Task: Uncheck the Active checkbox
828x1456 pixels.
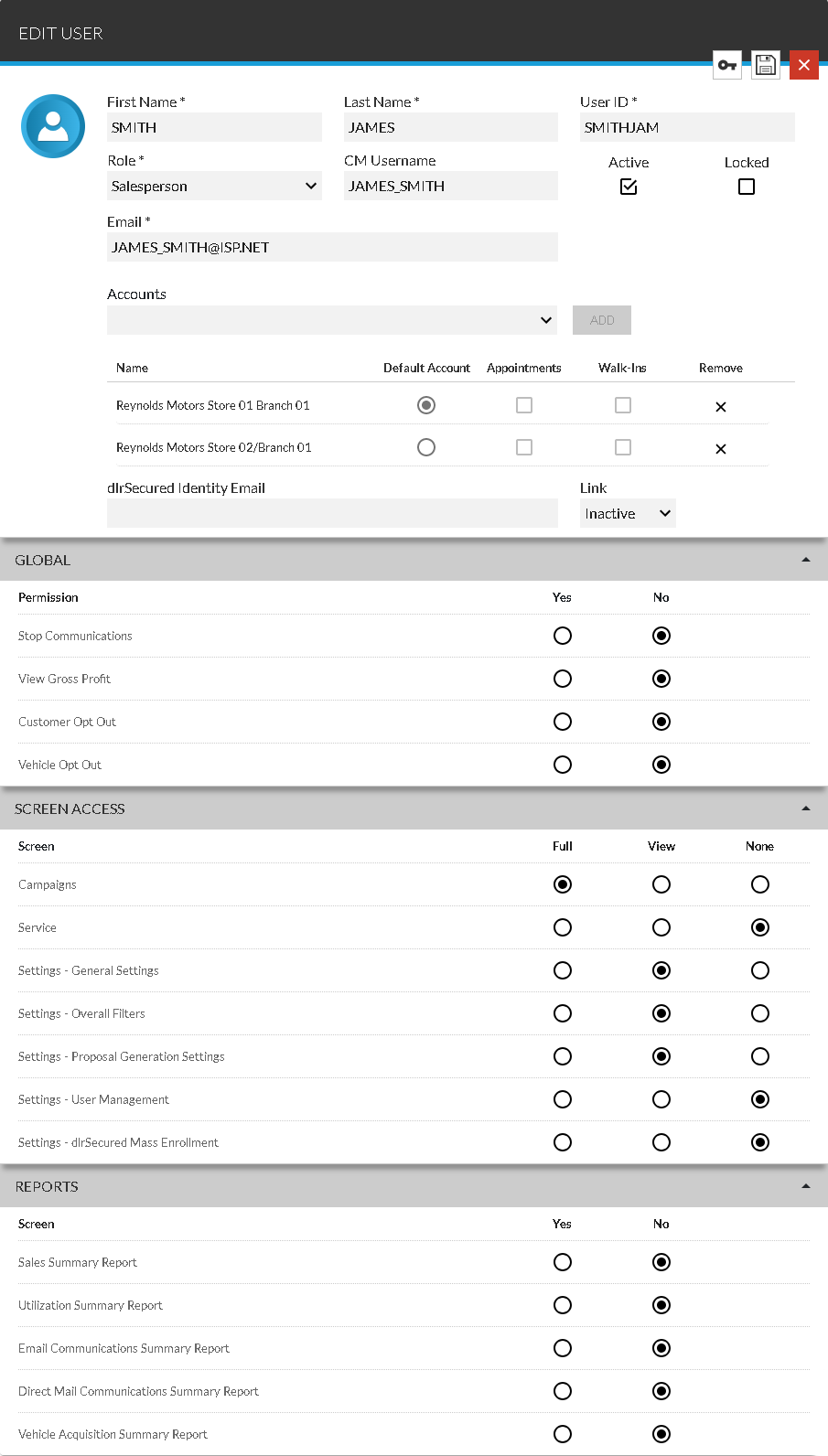Action: coord(629,187)
